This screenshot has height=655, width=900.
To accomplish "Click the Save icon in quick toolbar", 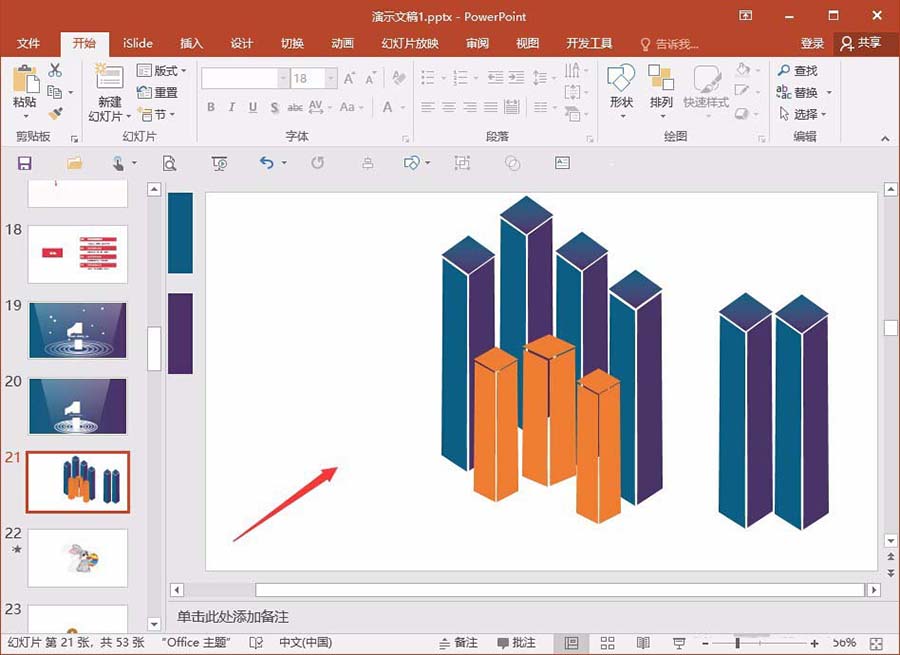I will [x=24, y=164].
